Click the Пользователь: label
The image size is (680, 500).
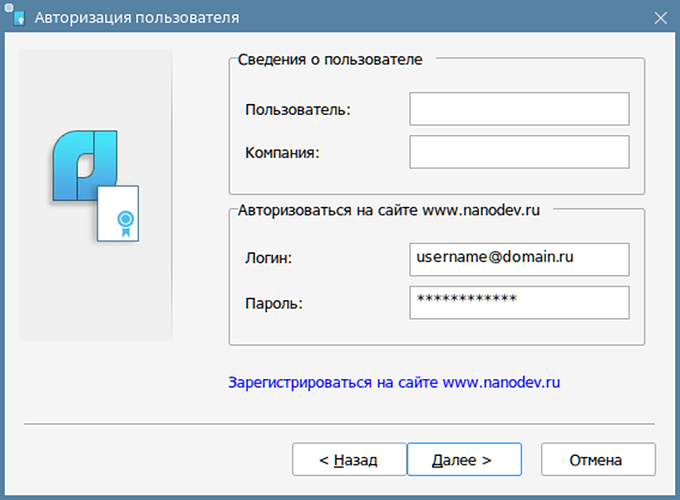point(298,110)
